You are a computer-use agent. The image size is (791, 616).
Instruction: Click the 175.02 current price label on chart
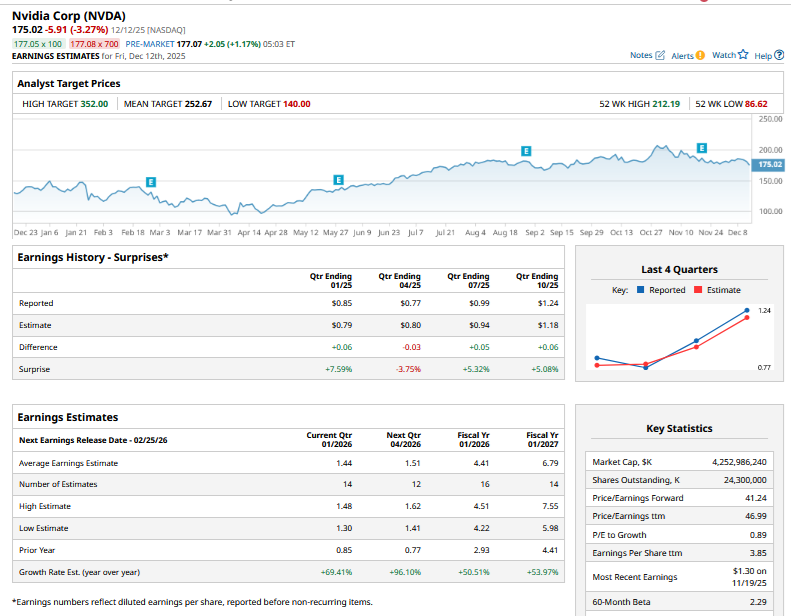point(769,164)
